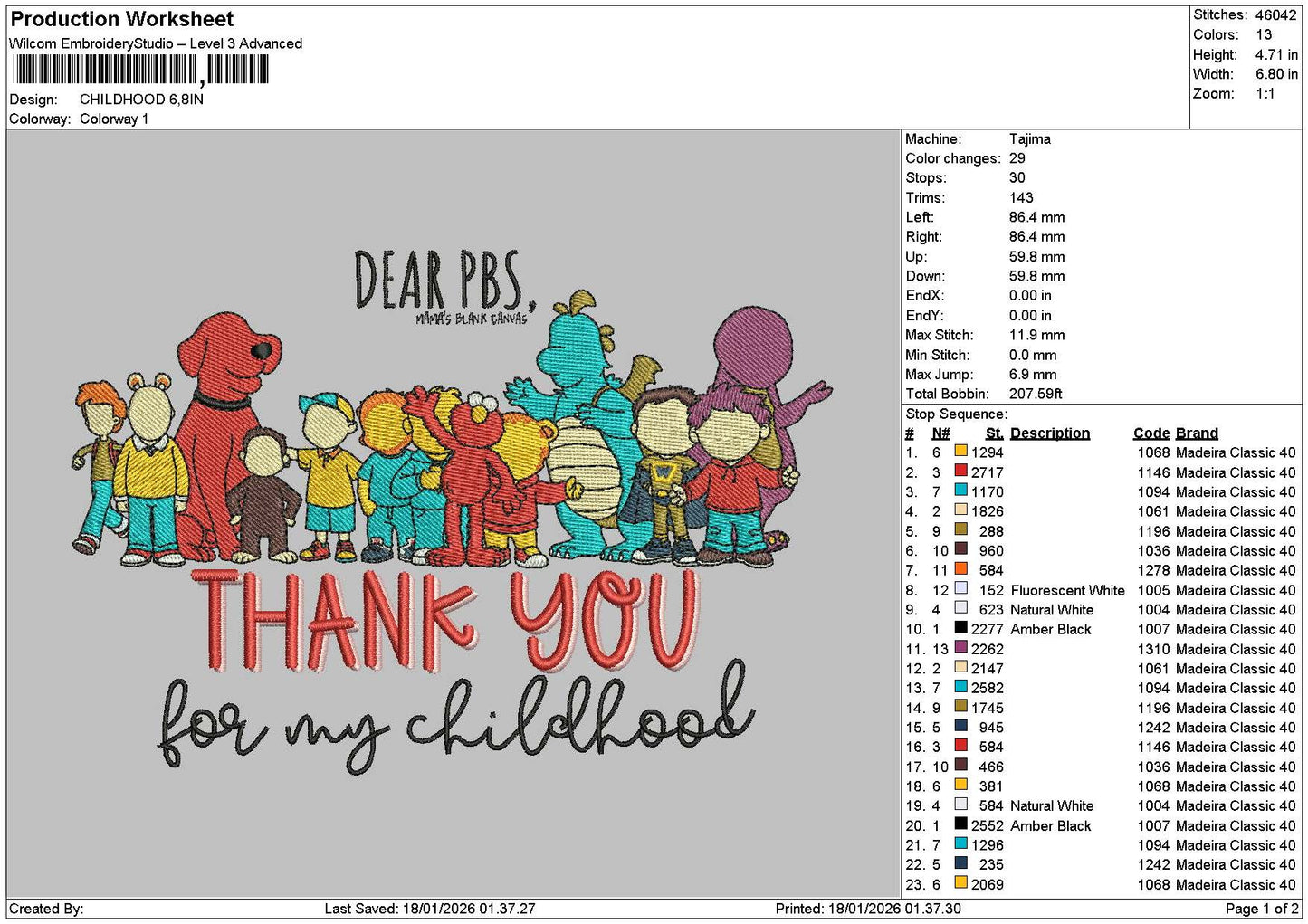Select the Height value "4.71 in"
Image resolution: width=1308 pixels, height=924 pixels.
click(x=1276, y=55)
